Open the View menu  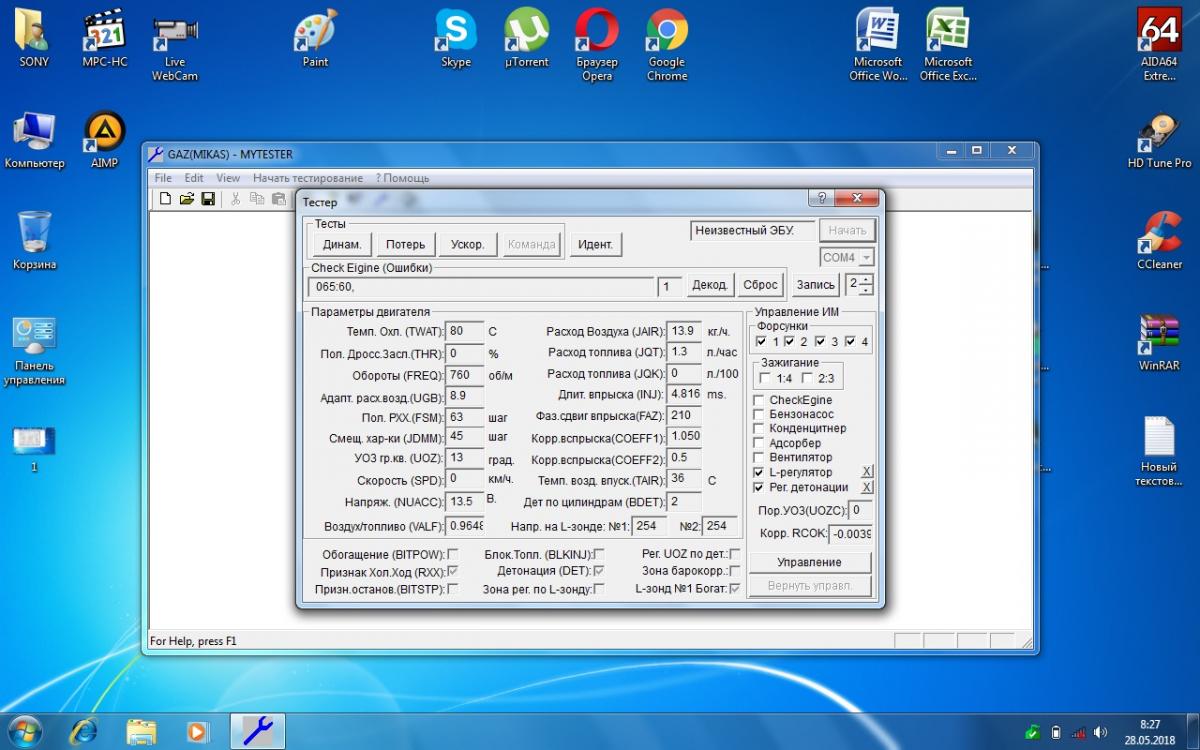228,178
